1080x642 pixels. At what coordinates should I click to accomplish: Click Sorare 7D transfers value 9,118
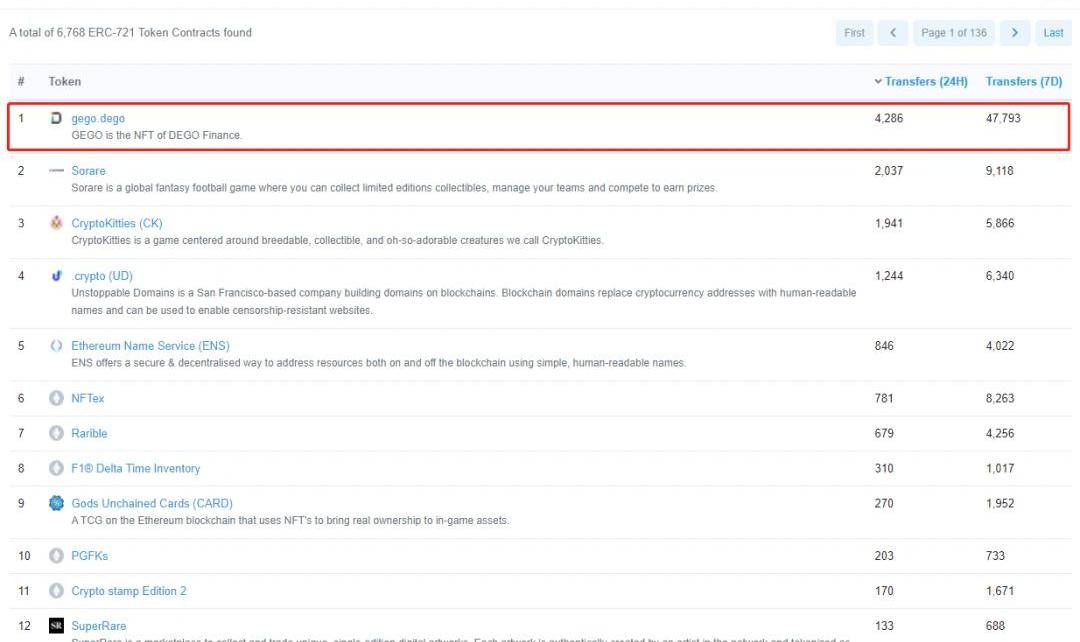[999, 171]
